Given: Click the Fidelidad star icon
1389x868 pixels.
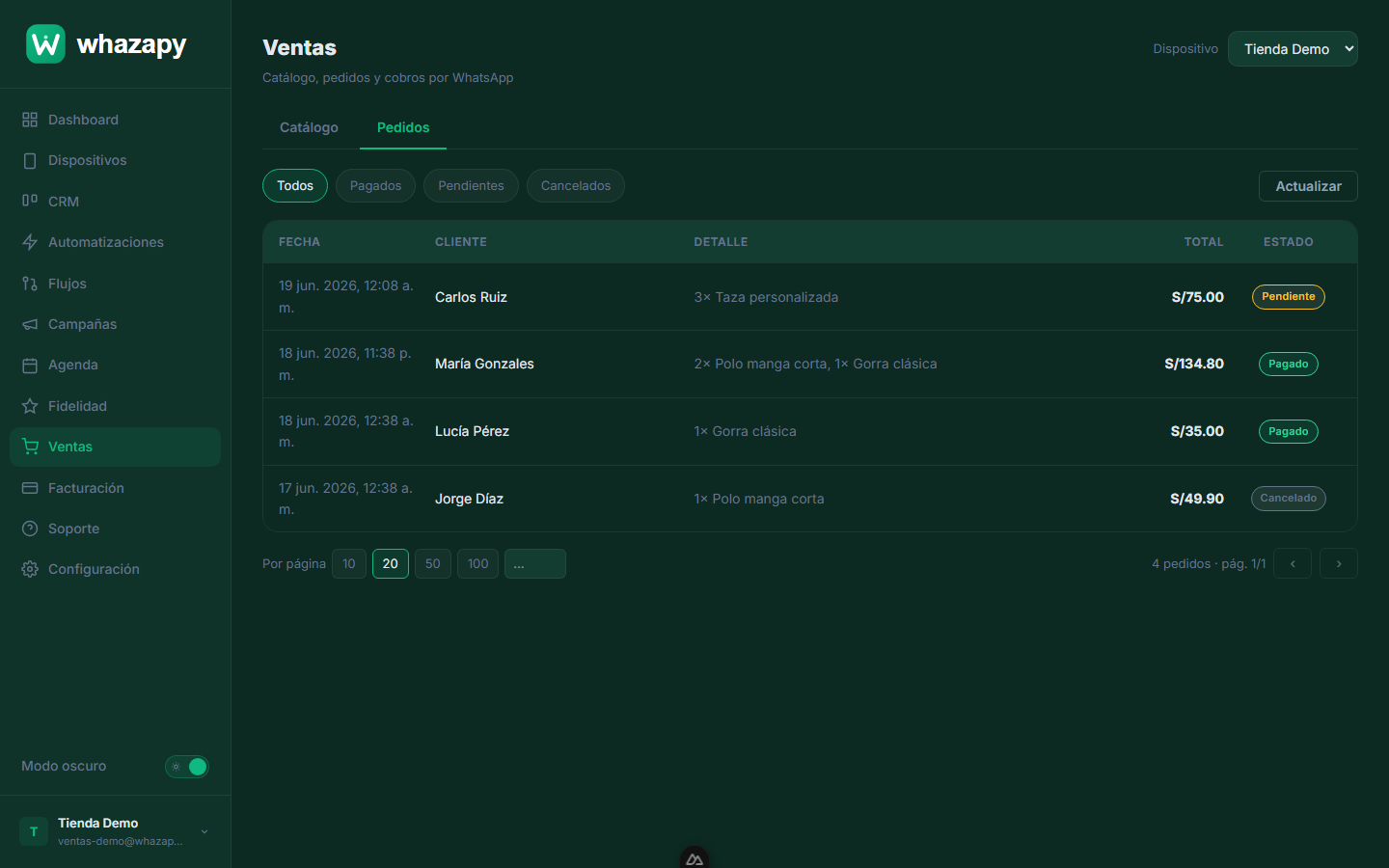Looking at the screenshot, I should [30, 406].
